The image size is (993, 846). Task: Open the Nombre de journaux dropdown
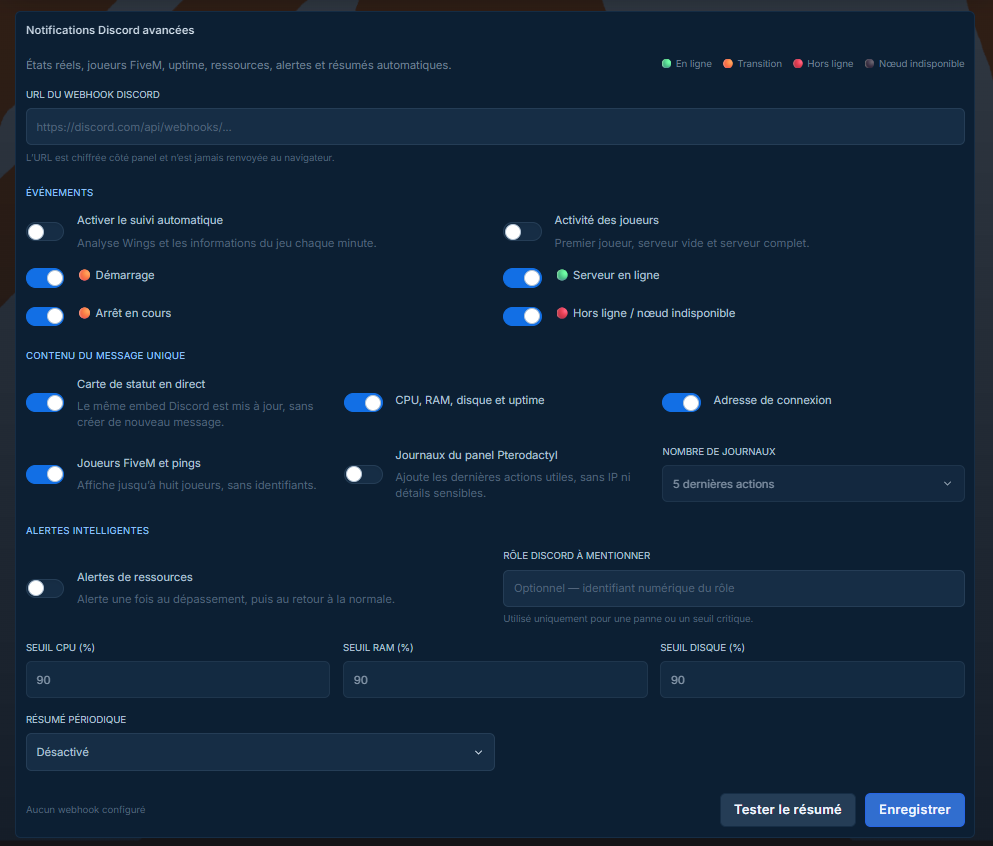pyautogui.click(x=813, y=484)
